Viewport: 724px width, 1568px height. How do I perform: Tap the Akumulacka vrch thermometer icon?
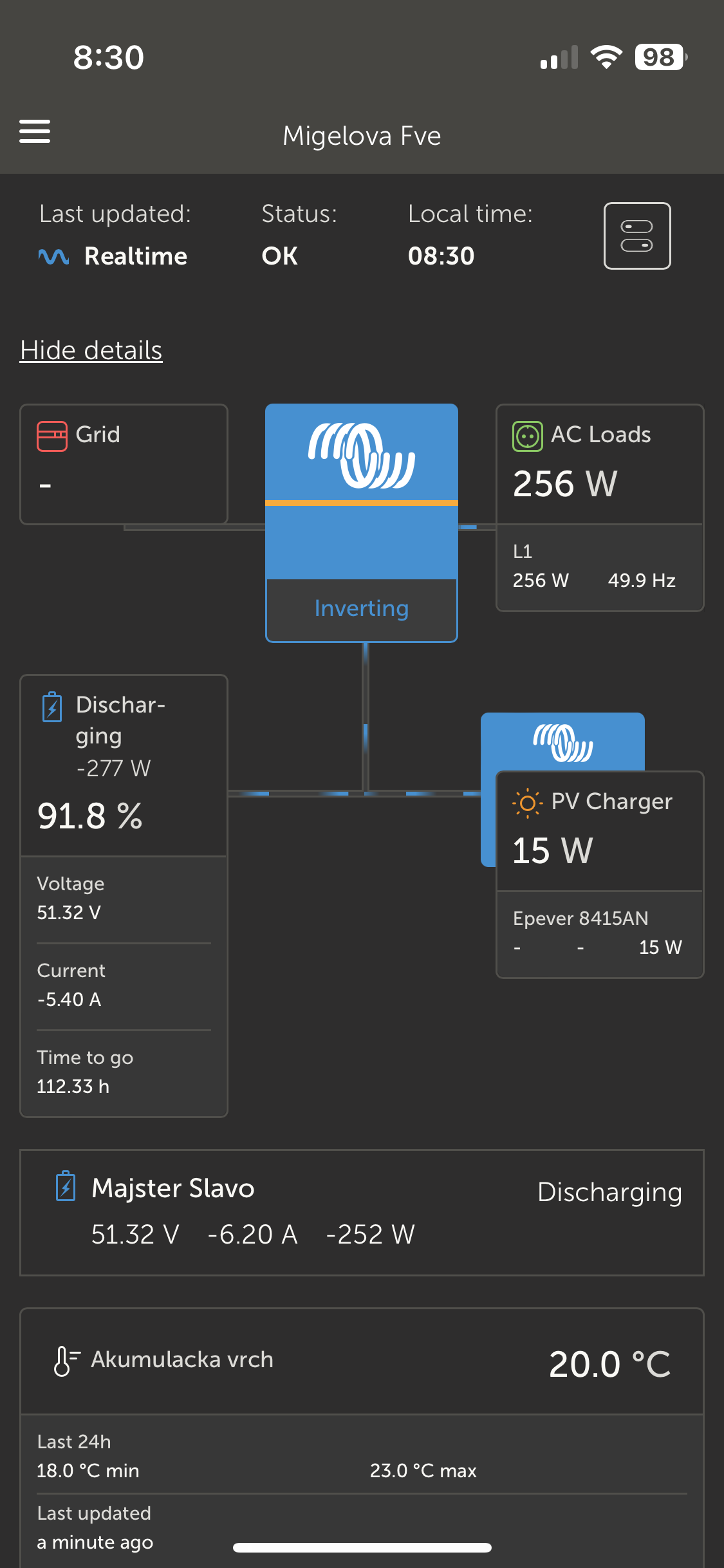[x=66, y=1360]
